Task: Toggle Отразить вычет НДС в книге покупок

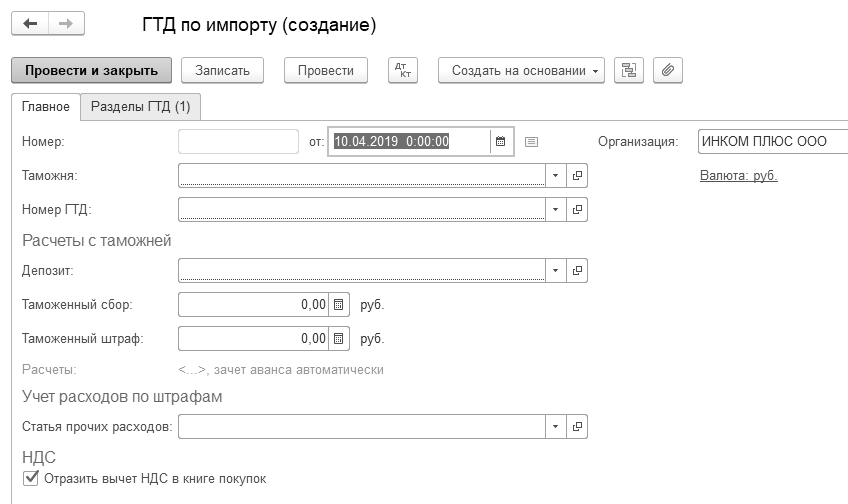Action: coord(30,479)
